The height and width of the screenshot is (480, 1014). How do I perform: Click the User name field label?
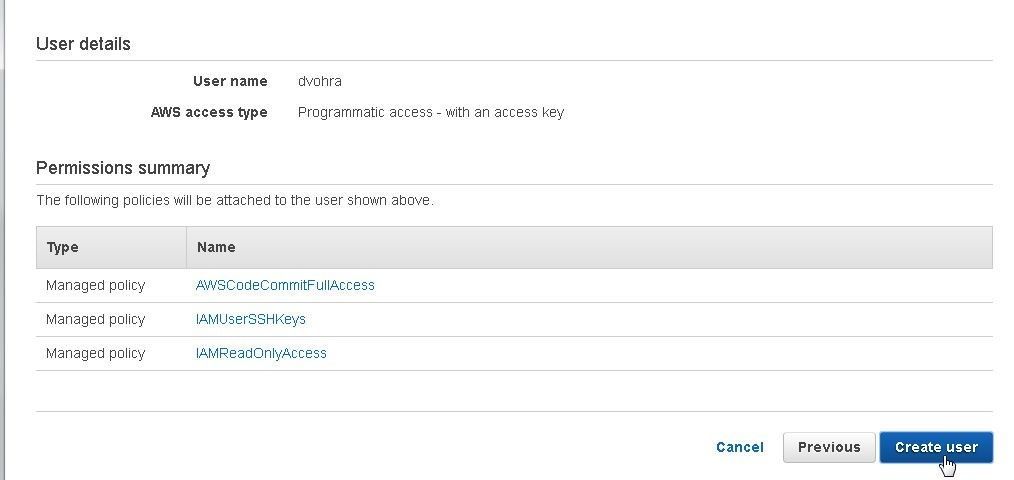230,82
